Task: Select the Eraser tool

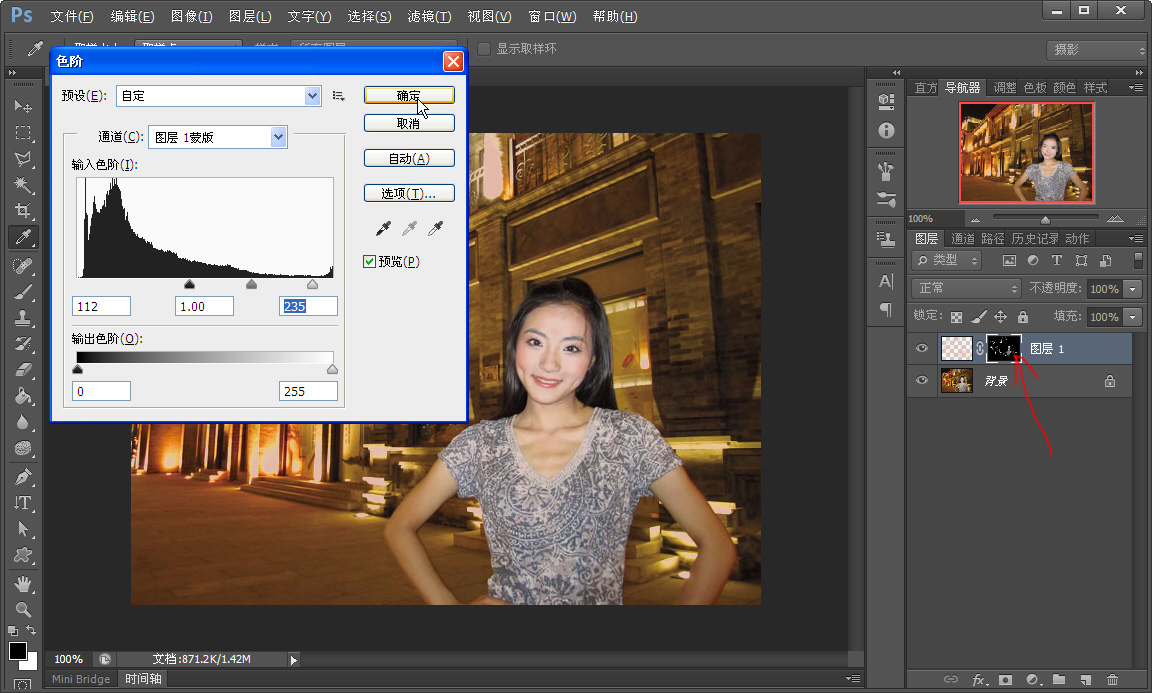Action: coord(23,370)
